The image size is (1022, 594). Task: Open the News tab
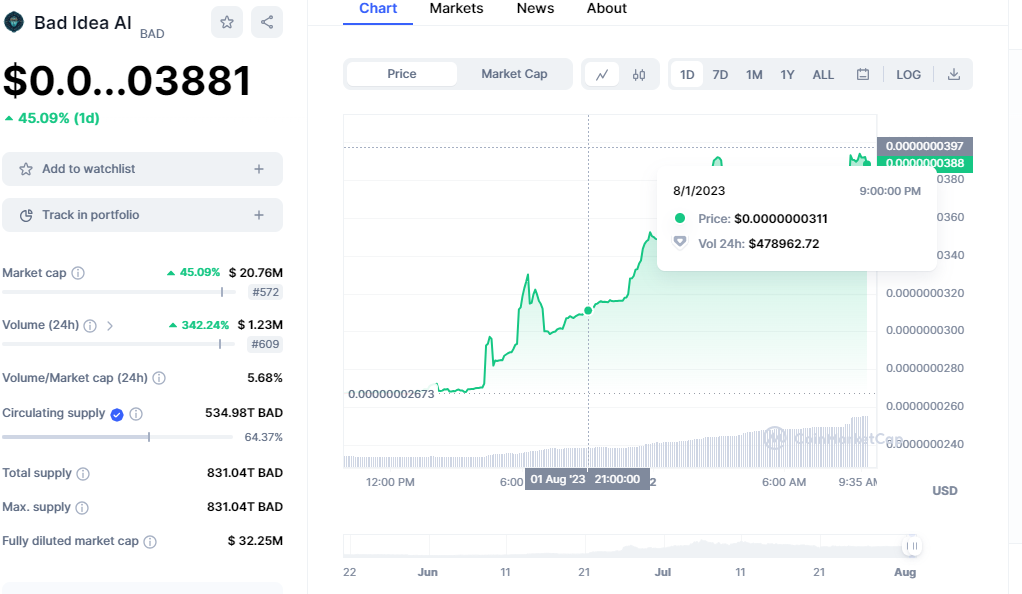click(535, 9)
